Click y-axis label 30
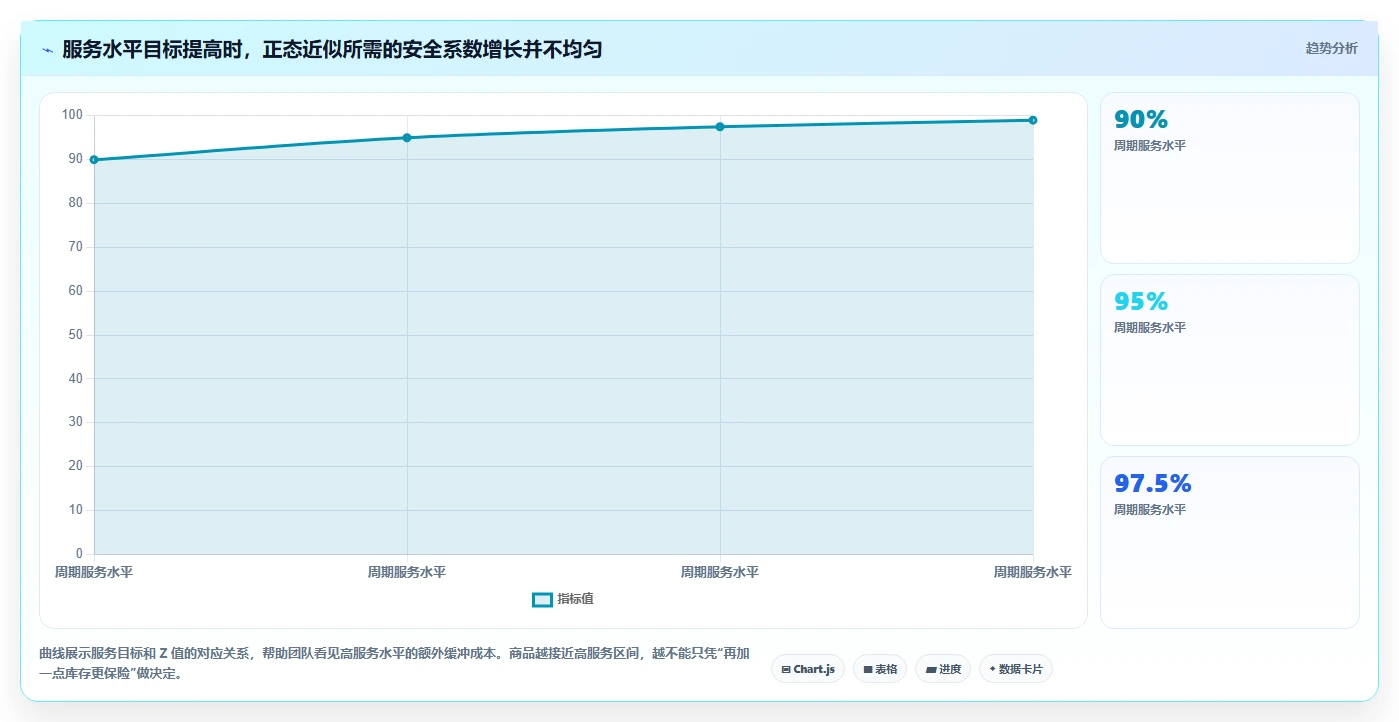The height and width of the screenshot is (722, 1399). point(76,422)
